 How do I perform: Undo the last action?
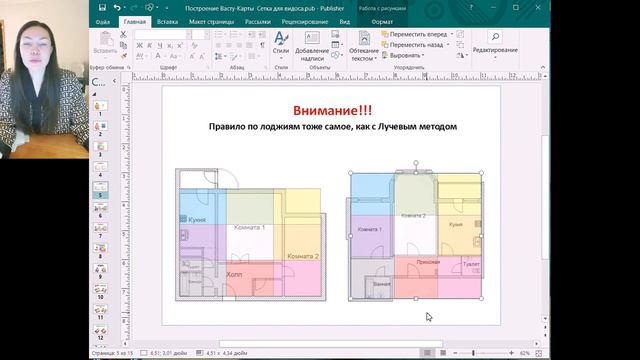pyautogui.click(x=117, y=8)
